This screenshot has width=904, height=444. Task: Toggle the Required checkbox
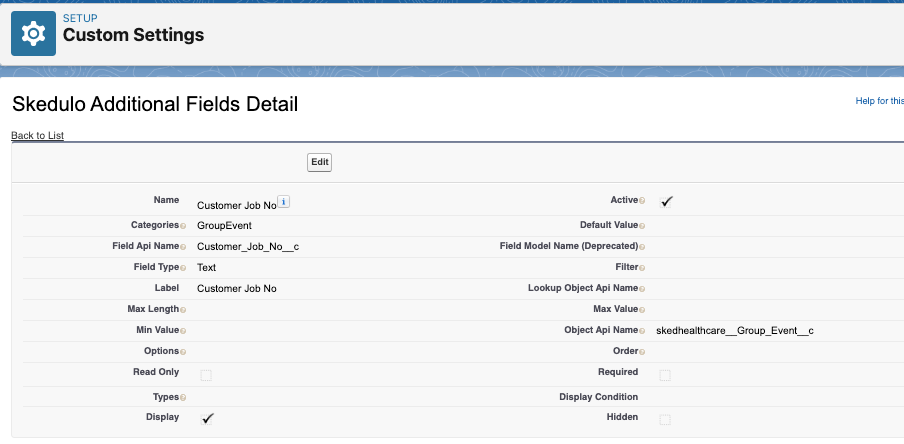(665, 375)
